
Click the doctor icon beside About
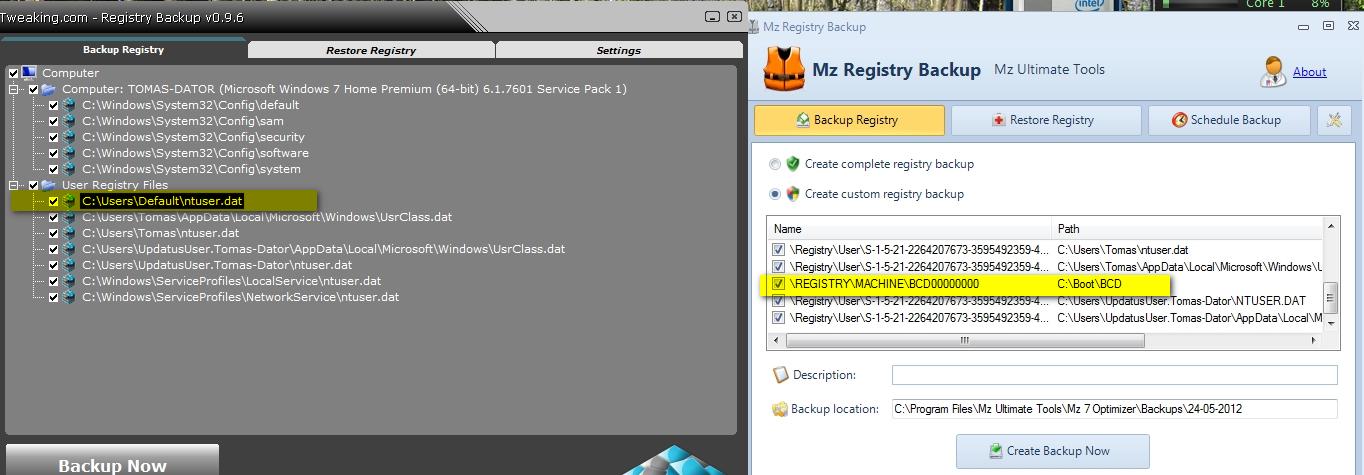pyautogui.click(x=1273, y=72)
